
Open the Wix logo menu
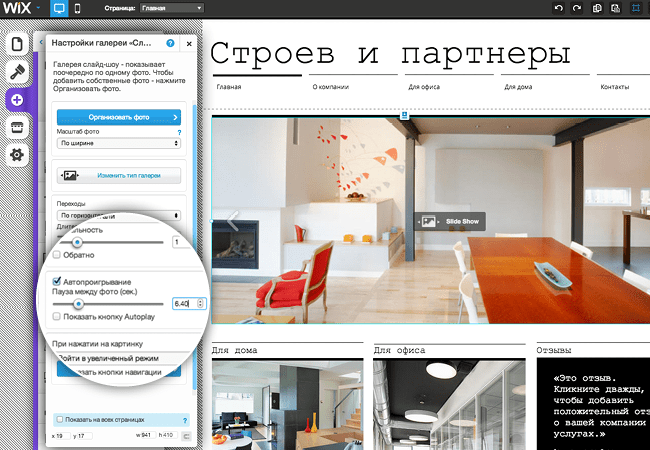point(22,8)
